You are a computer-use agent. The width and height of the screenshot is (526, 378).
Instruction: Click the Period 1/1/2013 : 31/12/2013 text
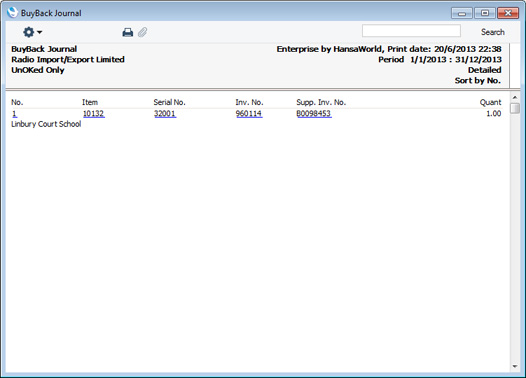coord(440,60)
